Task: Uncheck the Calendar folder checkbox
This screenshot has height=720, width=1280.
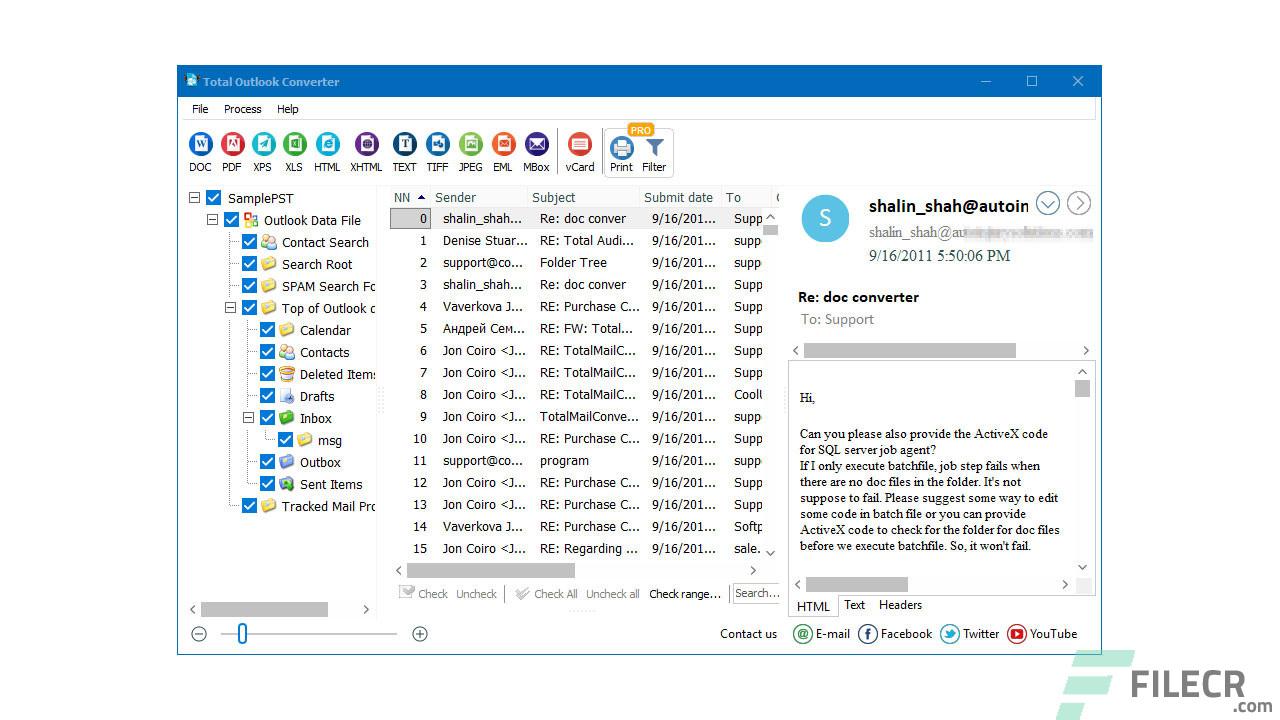Action: tap(268, 330)
